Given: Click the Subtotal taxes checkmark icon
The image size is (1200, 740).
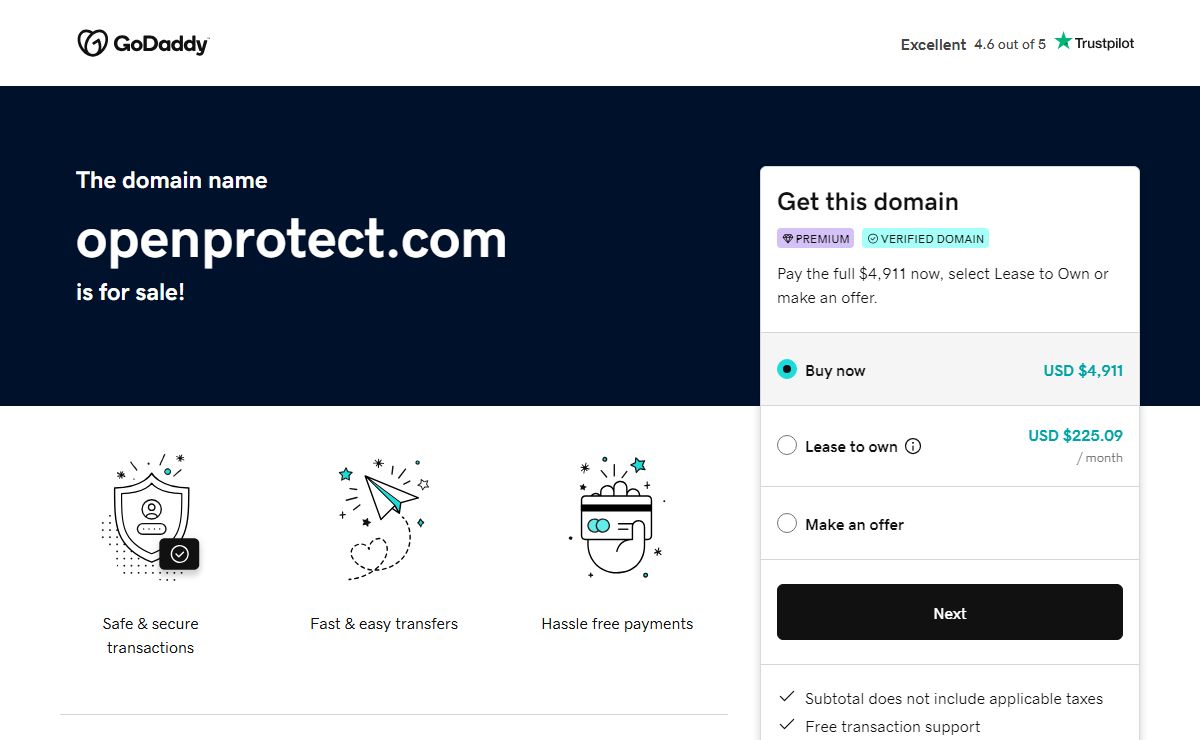Looking at the screenshot, I should tap(787, 697).
